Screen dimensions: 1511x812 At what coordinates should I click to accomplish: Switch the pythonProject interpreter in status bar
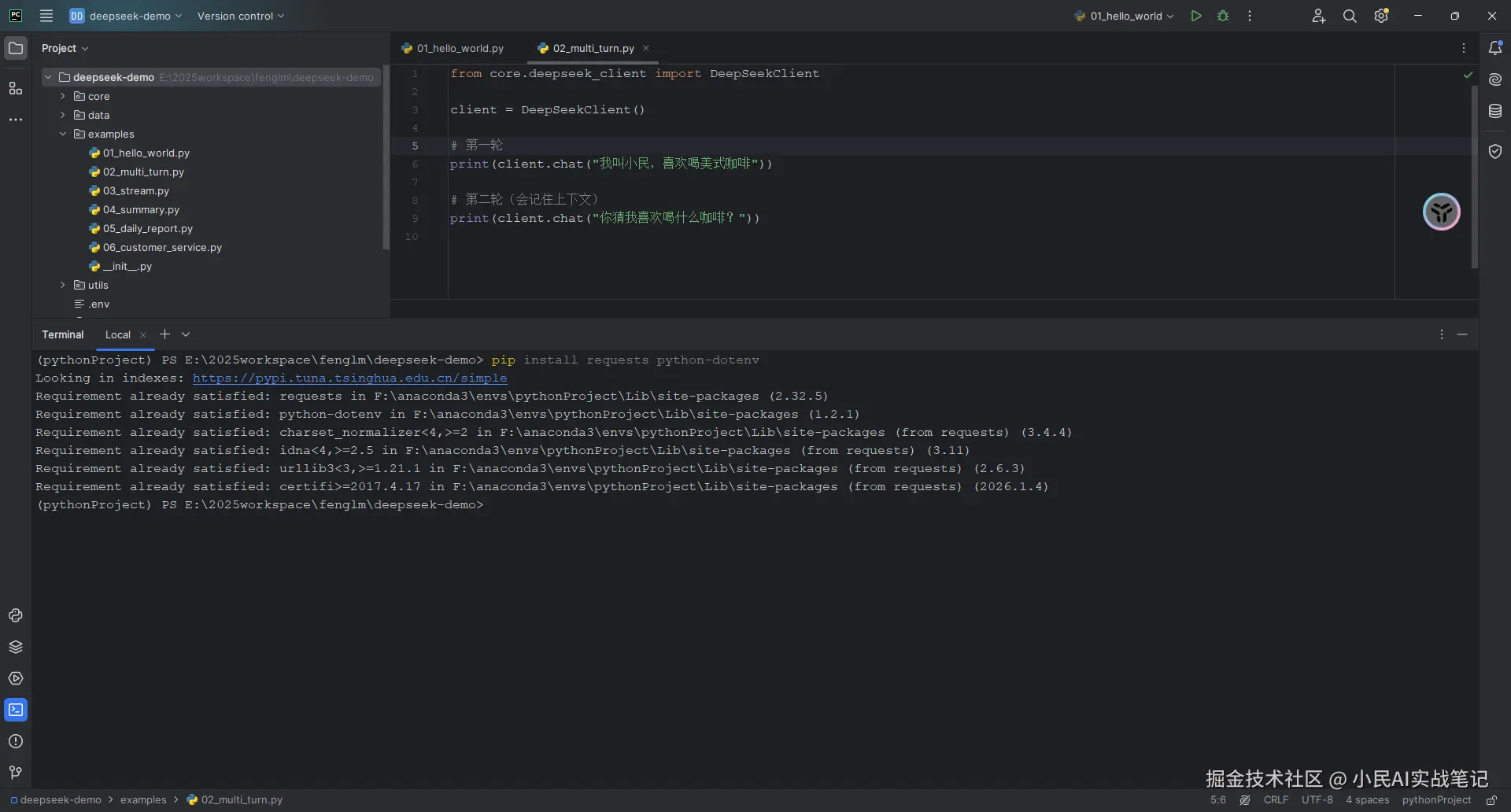(x=1437, y=800)
